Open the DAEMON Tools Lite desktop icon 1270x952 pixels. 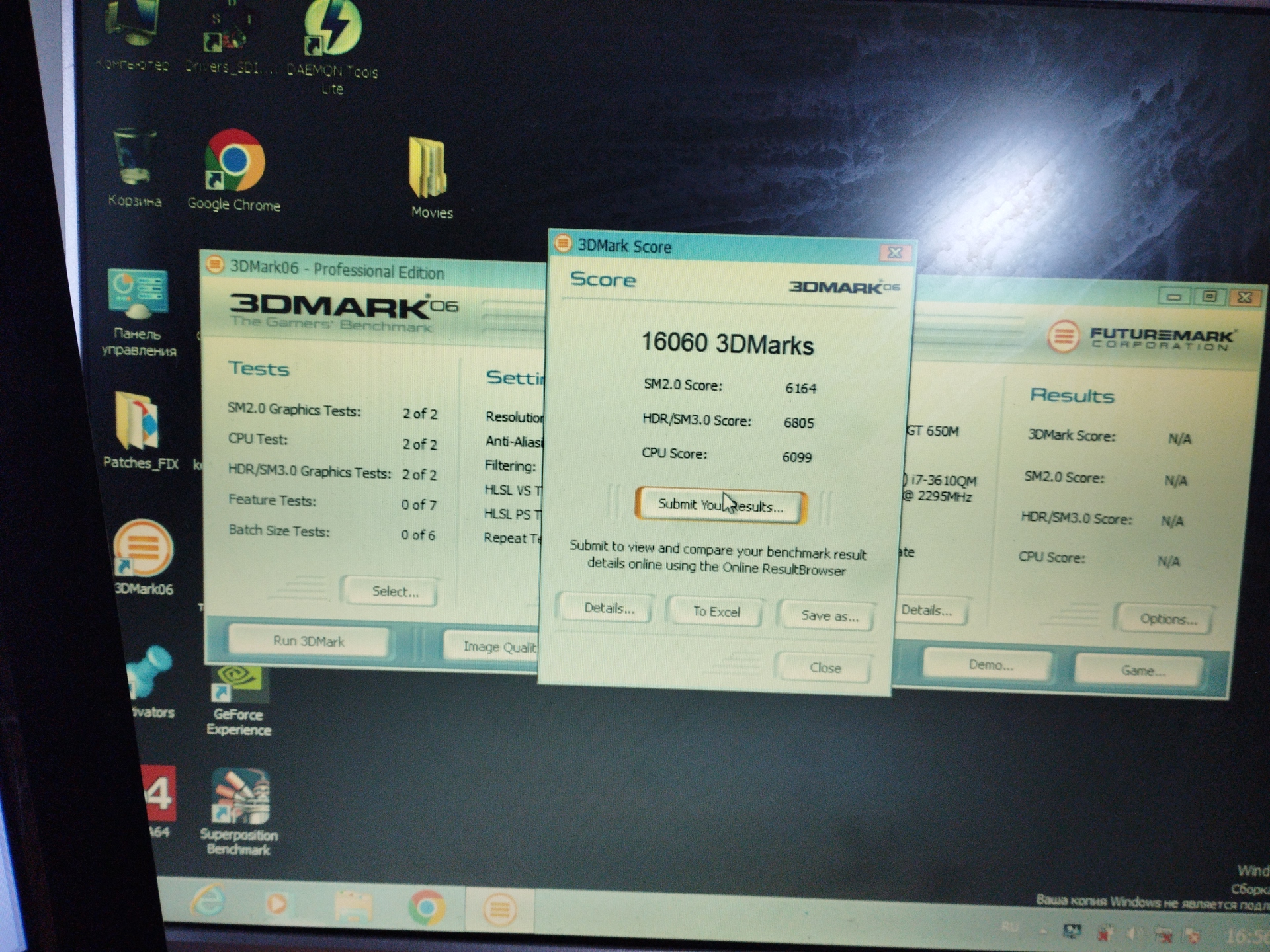coord(333,46)
